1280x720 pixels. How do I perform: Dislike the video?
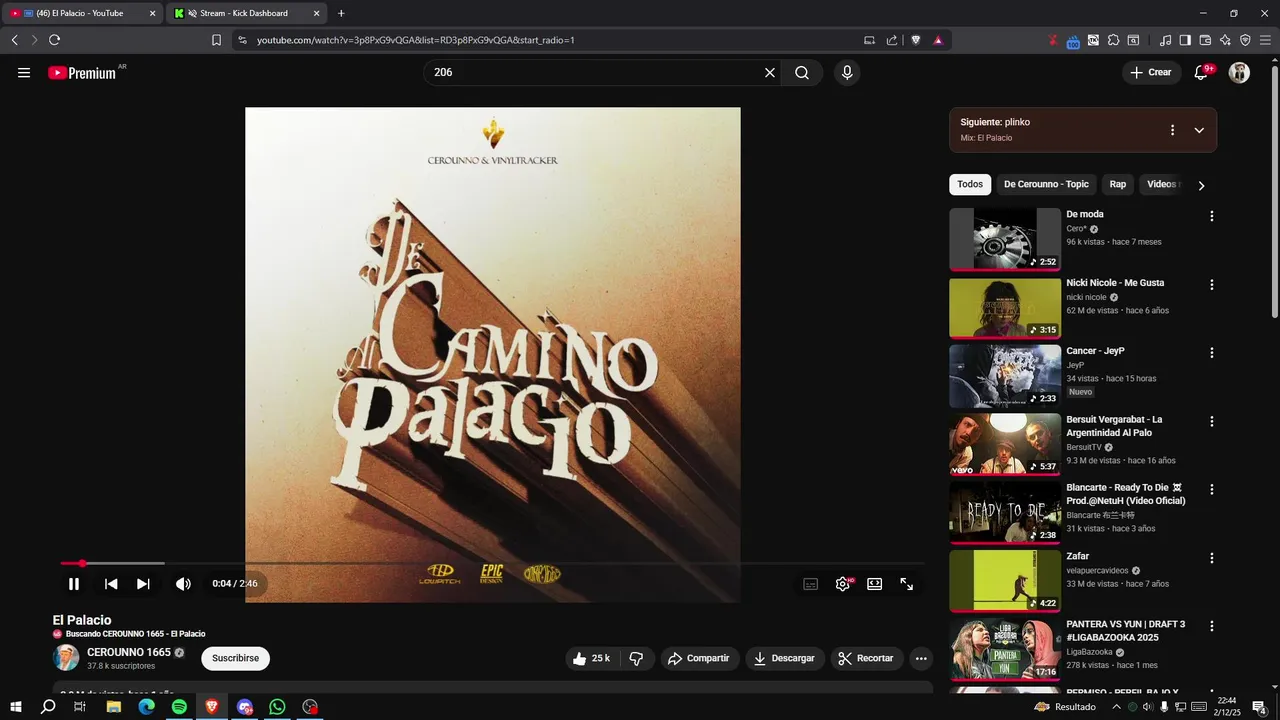[x=636, y=658]
